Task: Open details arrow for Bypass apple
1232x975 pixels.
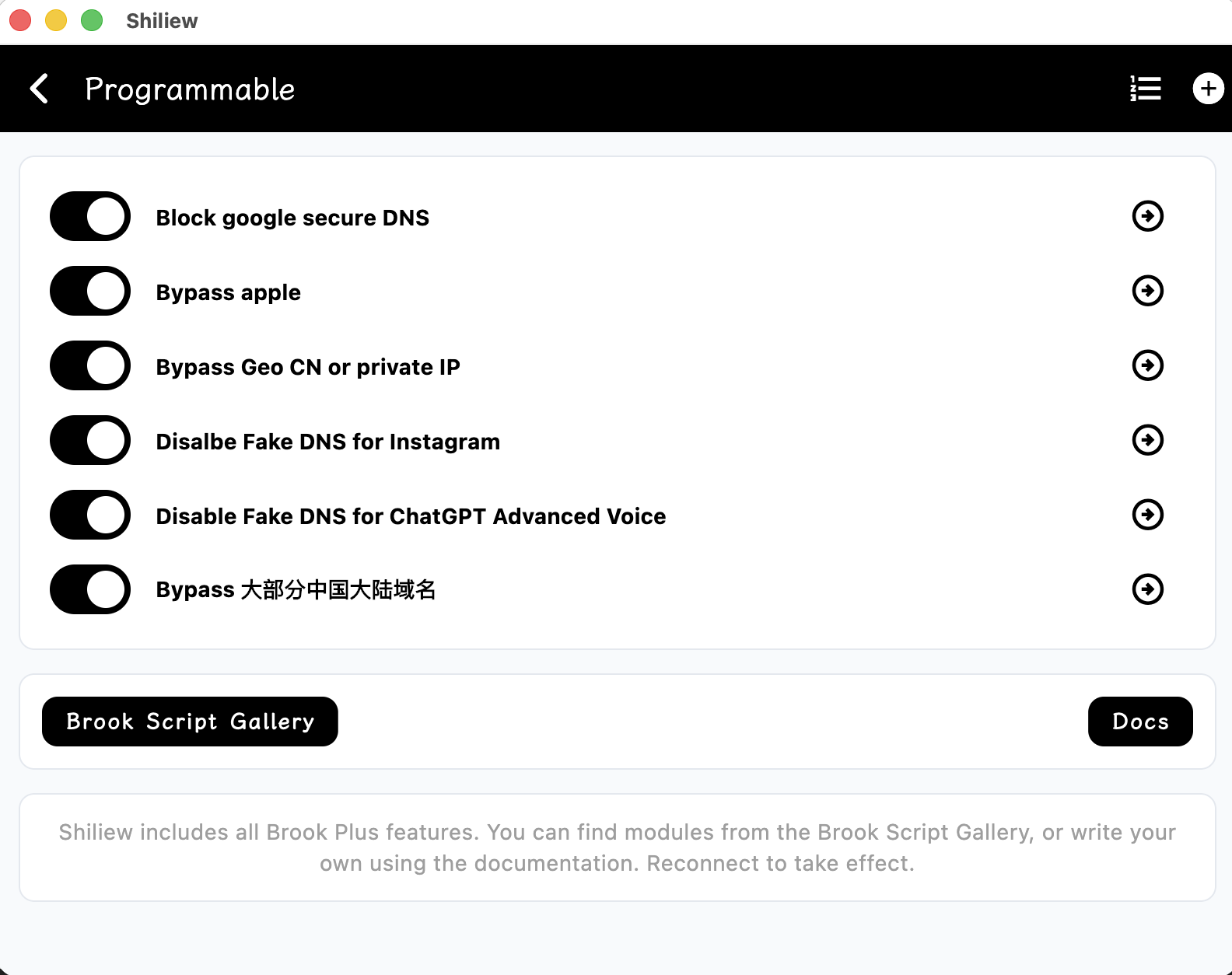Action: coord(1147,291)
